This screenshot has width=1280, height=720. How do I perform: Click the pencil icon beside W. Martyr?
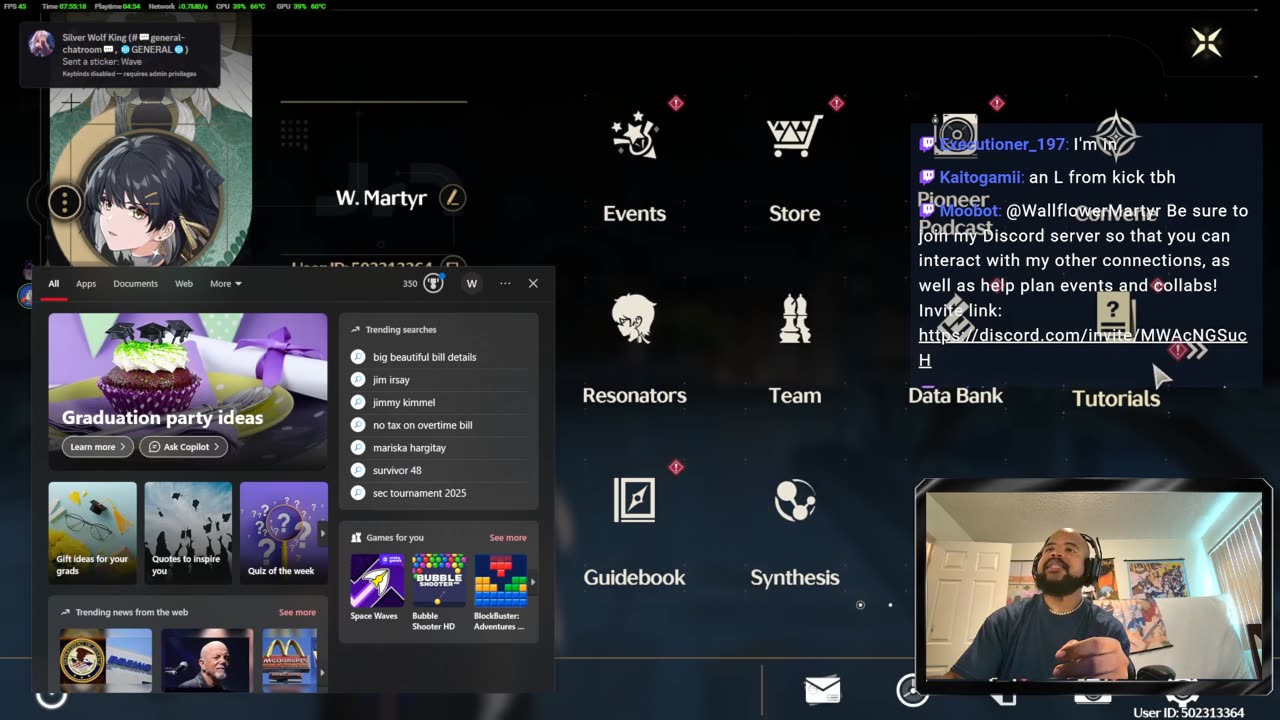coord(453,198)
